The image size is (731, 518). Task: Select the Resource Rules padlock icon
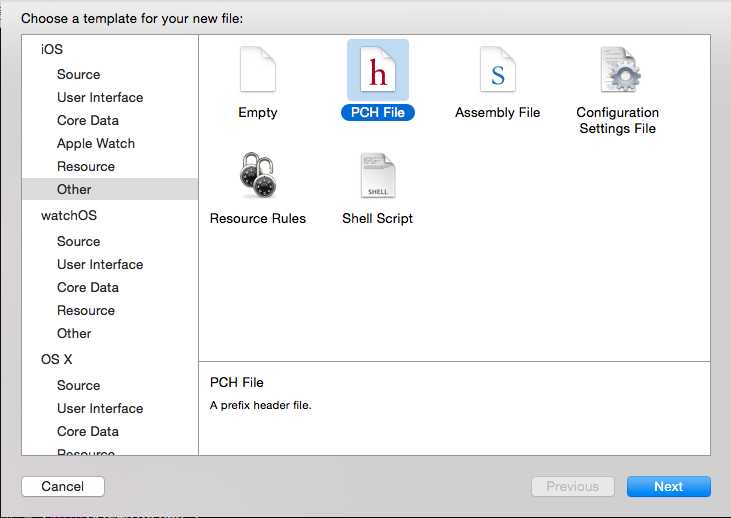(x=257, y=177)
